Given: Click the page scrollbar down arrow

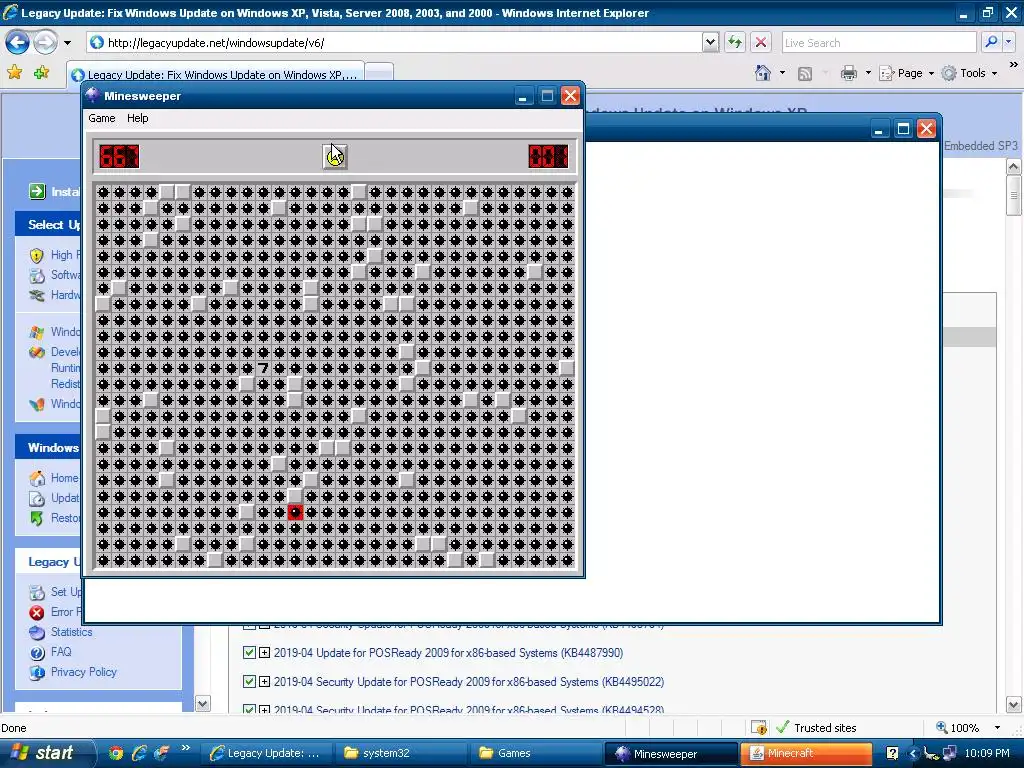Looking at the screenshot, I should (x=1014, y=705).
